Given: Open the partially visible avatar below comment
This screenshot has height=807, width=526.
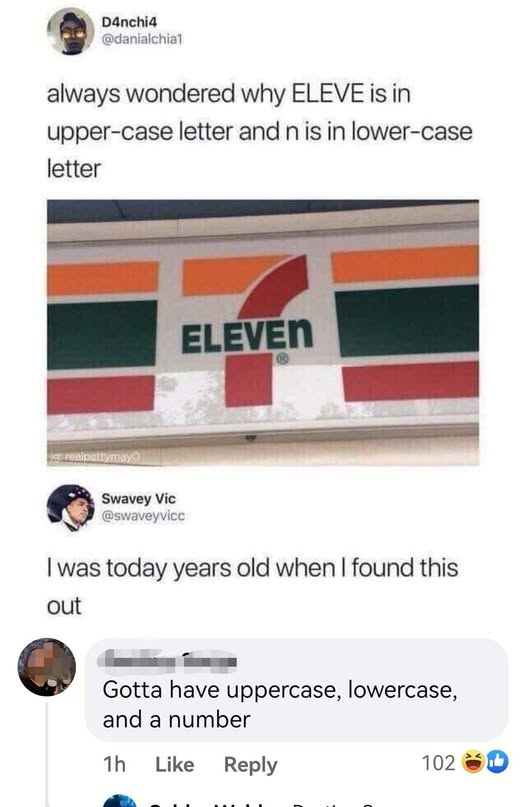Looking at the screenshot, I should pyautogui.click(x=120, y=801).
